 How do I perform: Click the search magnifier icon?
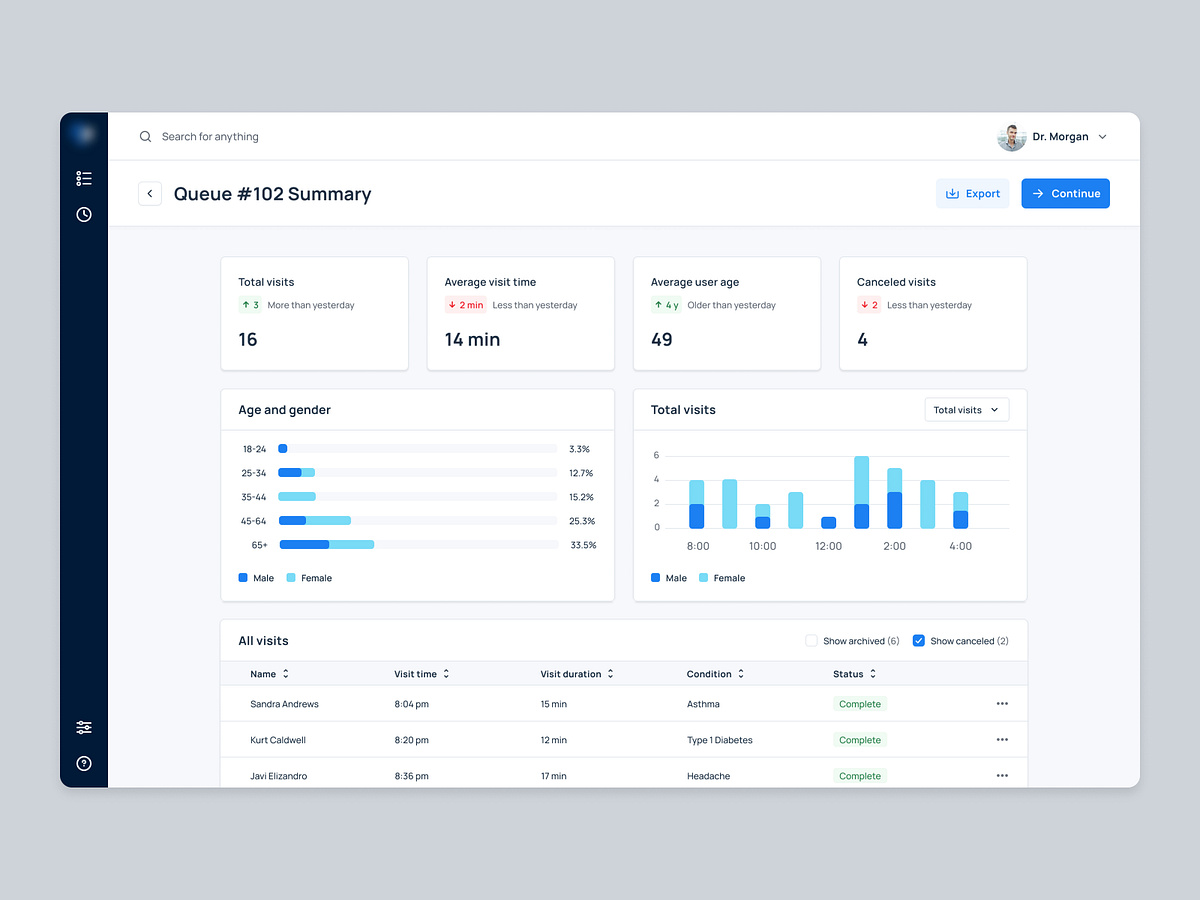pyautogui.click(x=145, y=136)
